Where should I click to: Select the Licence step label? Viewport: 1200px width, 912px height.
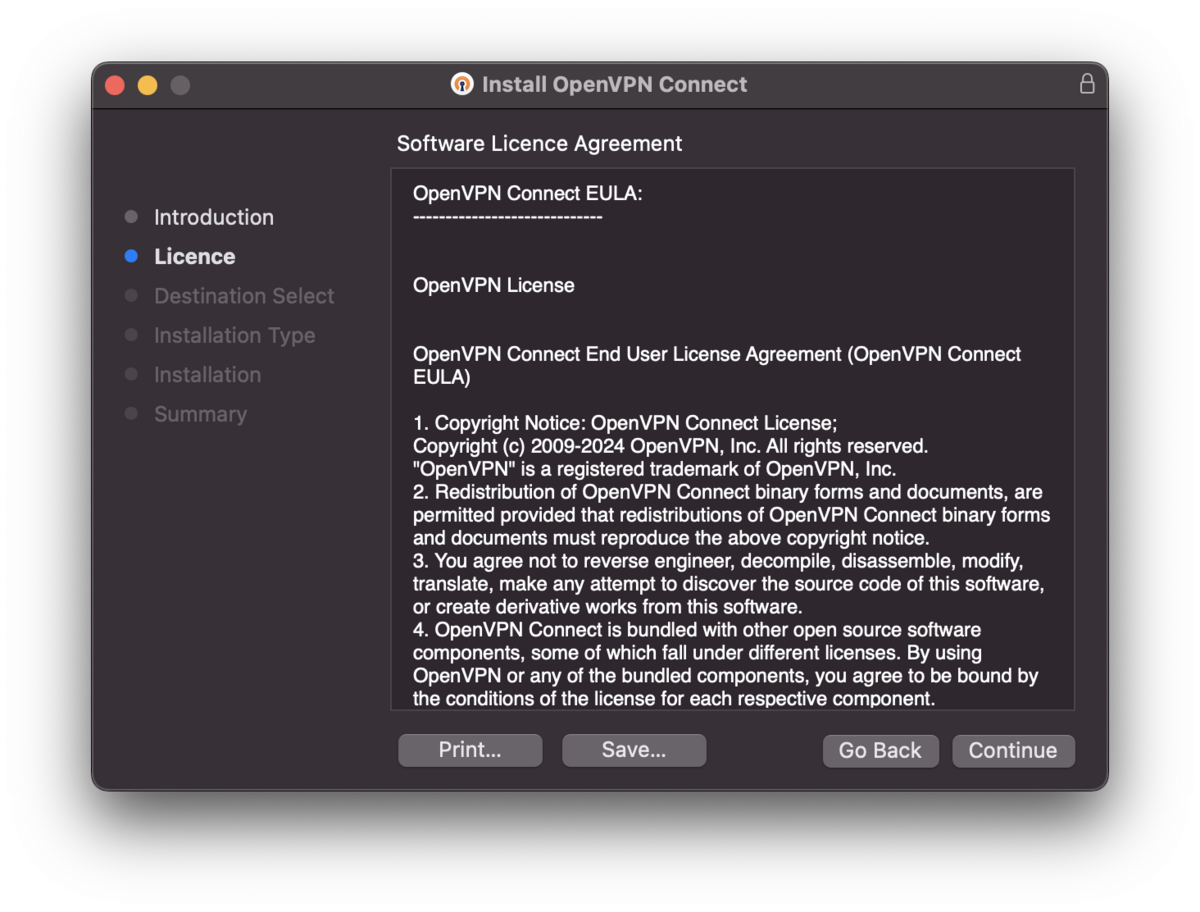(x=194, y=256)
